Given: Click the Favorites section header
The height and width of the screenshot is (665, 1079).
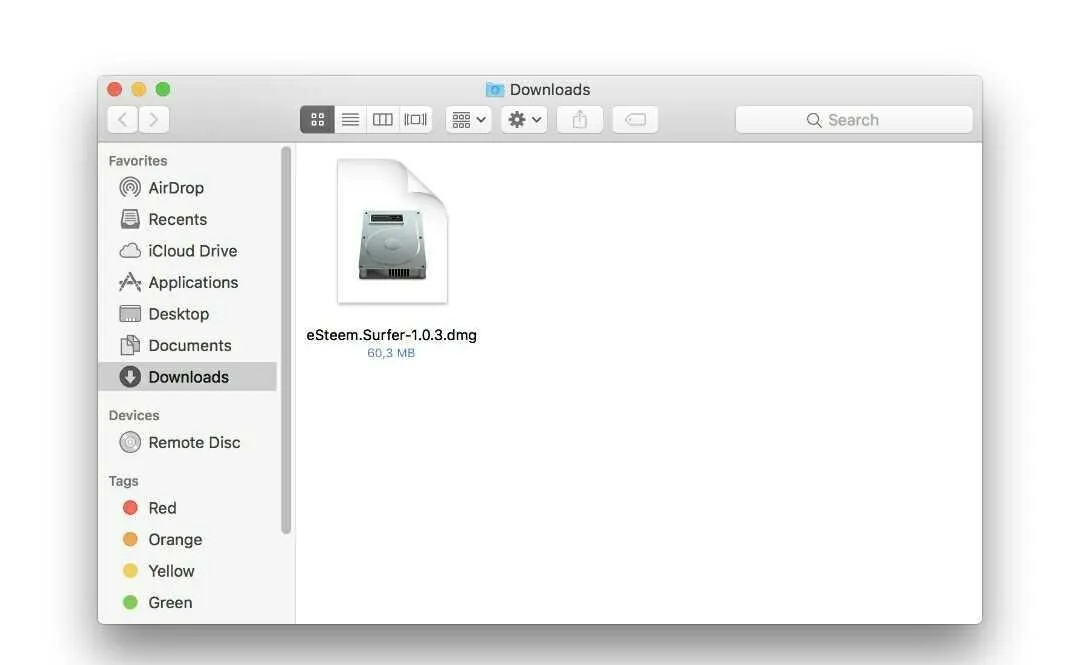Looking at the screenshot, I should (138, 160).
